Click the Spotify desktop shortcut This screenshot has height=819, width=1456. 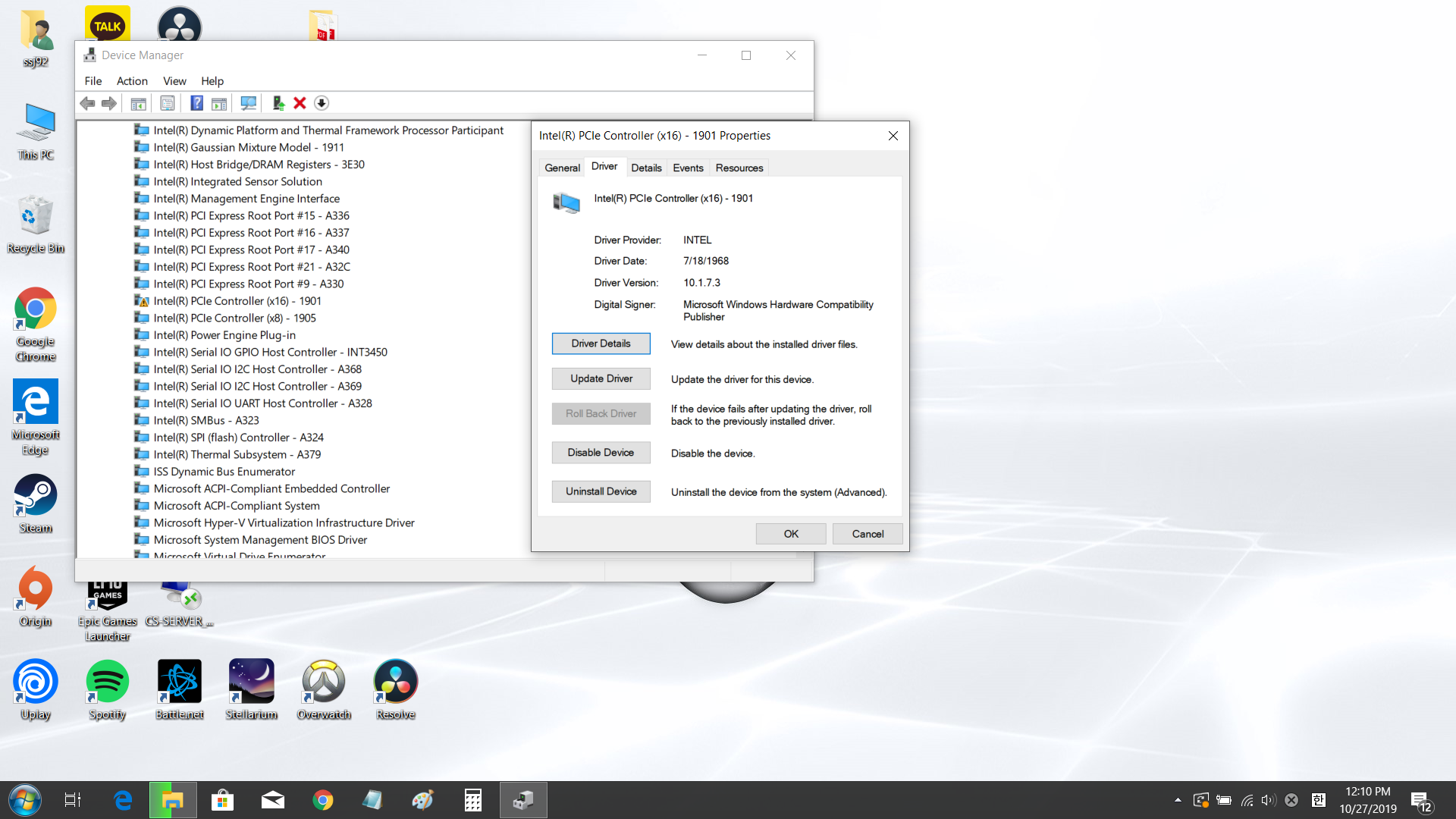point(107,690)
